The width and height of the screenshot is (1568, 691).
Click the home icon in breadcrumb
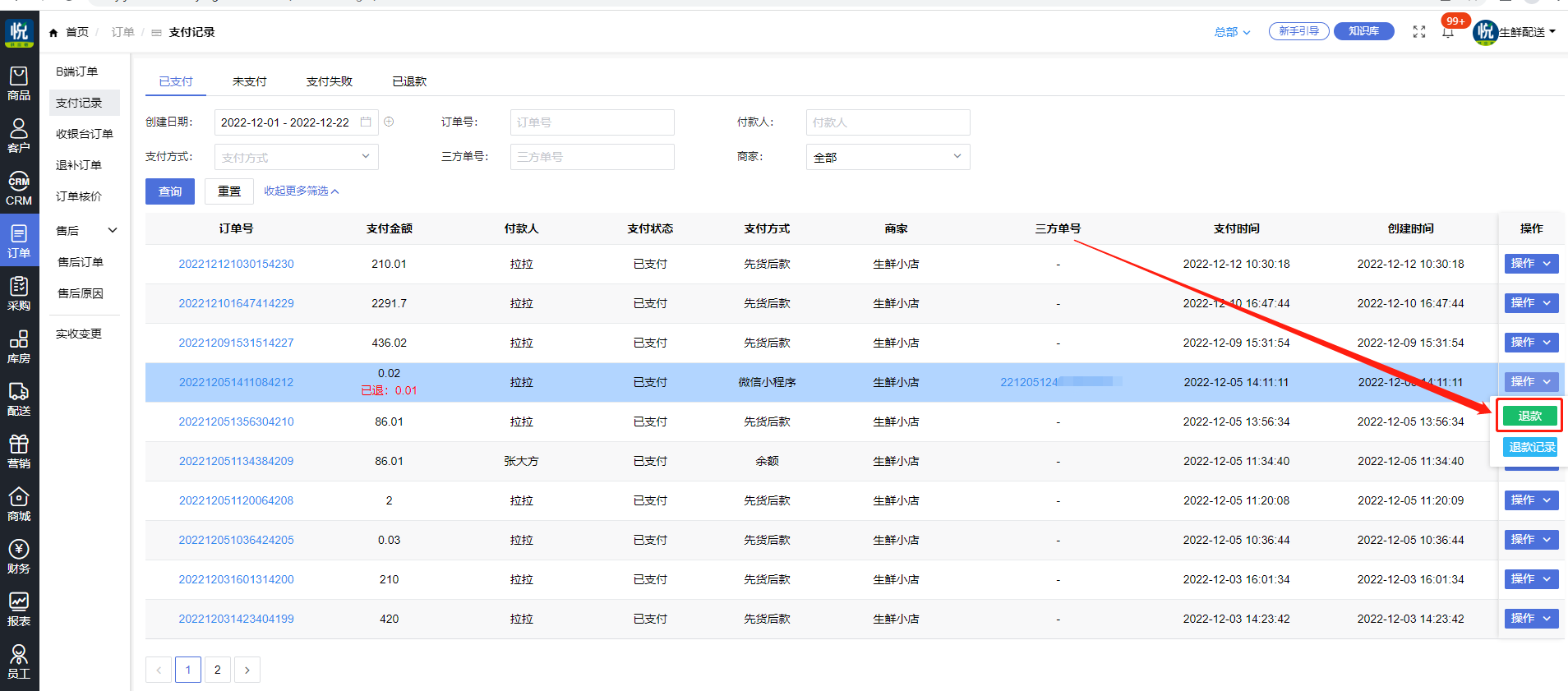[x=53, y=32]
